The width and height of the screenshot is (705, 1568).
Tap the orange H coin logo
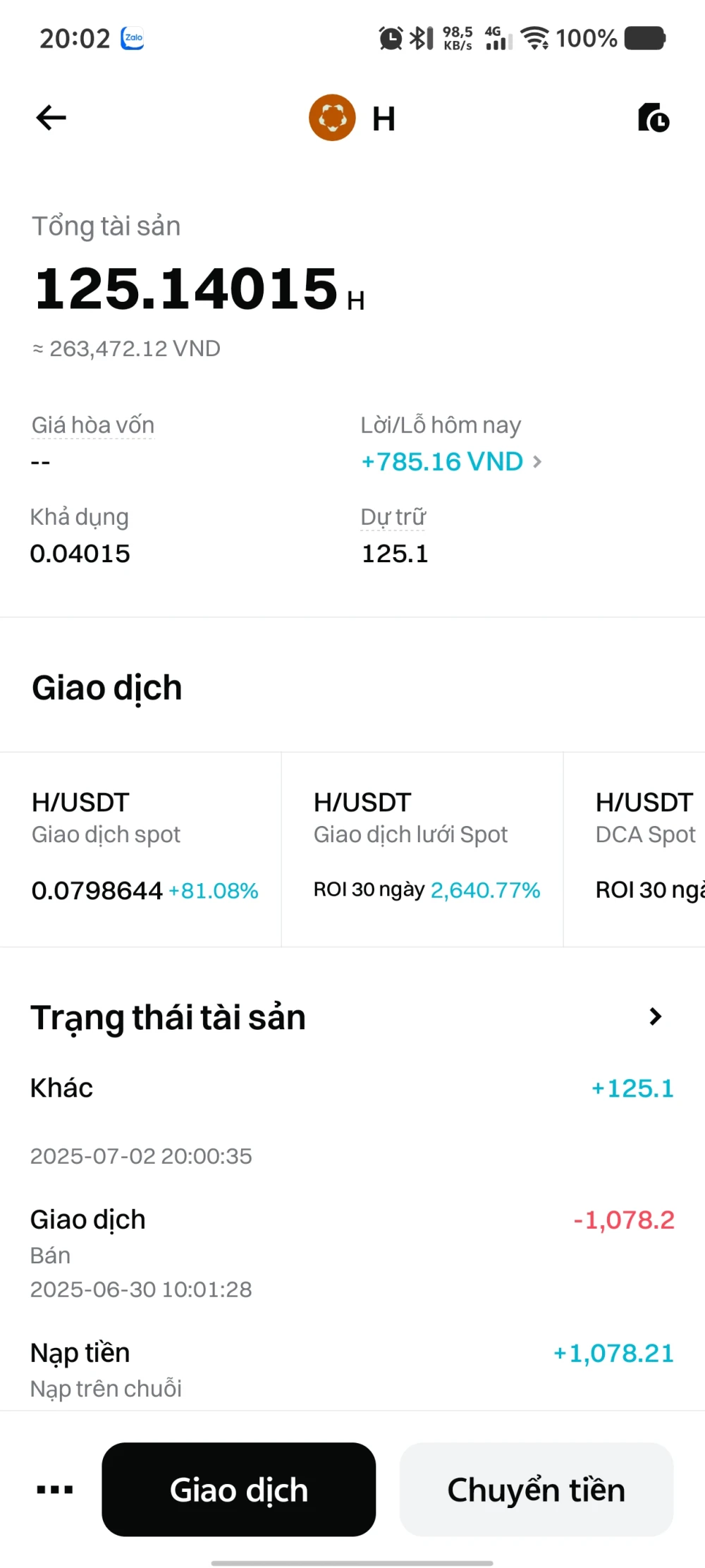click(332, 118)
